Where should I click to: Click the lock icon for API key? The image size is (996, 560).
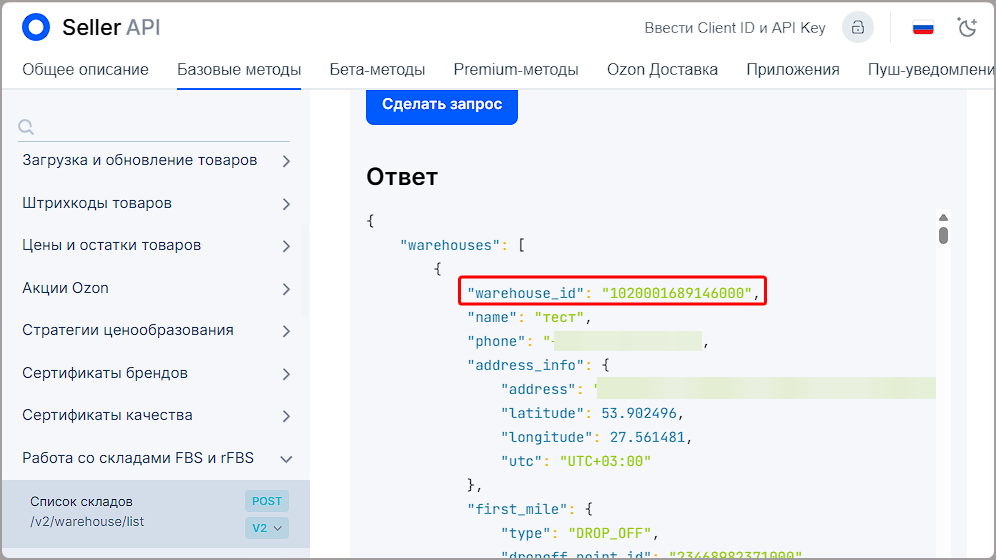[x=857, y=28]
